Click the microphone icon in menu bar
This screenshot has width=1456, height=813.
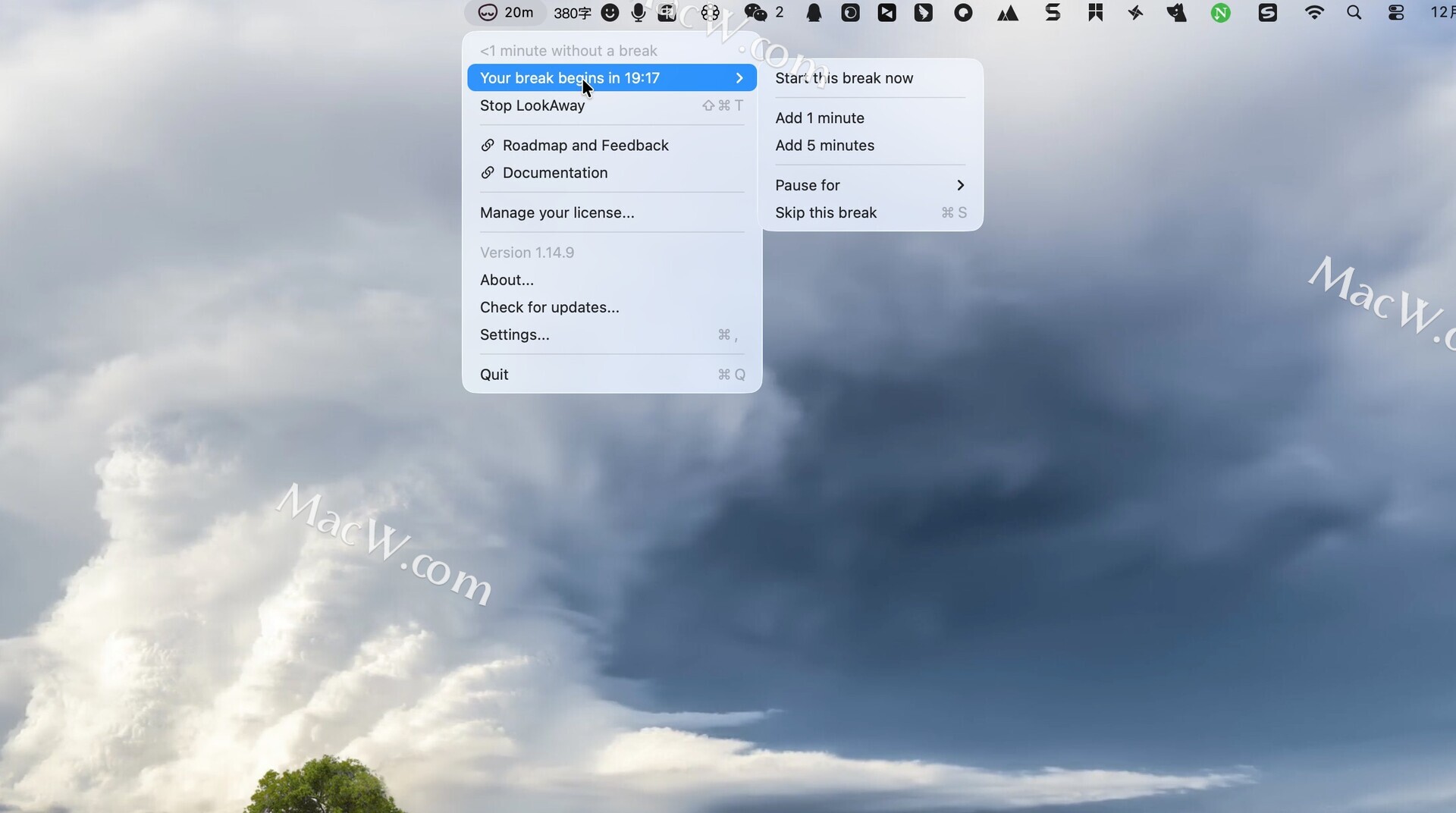click(x=639, y=13)
